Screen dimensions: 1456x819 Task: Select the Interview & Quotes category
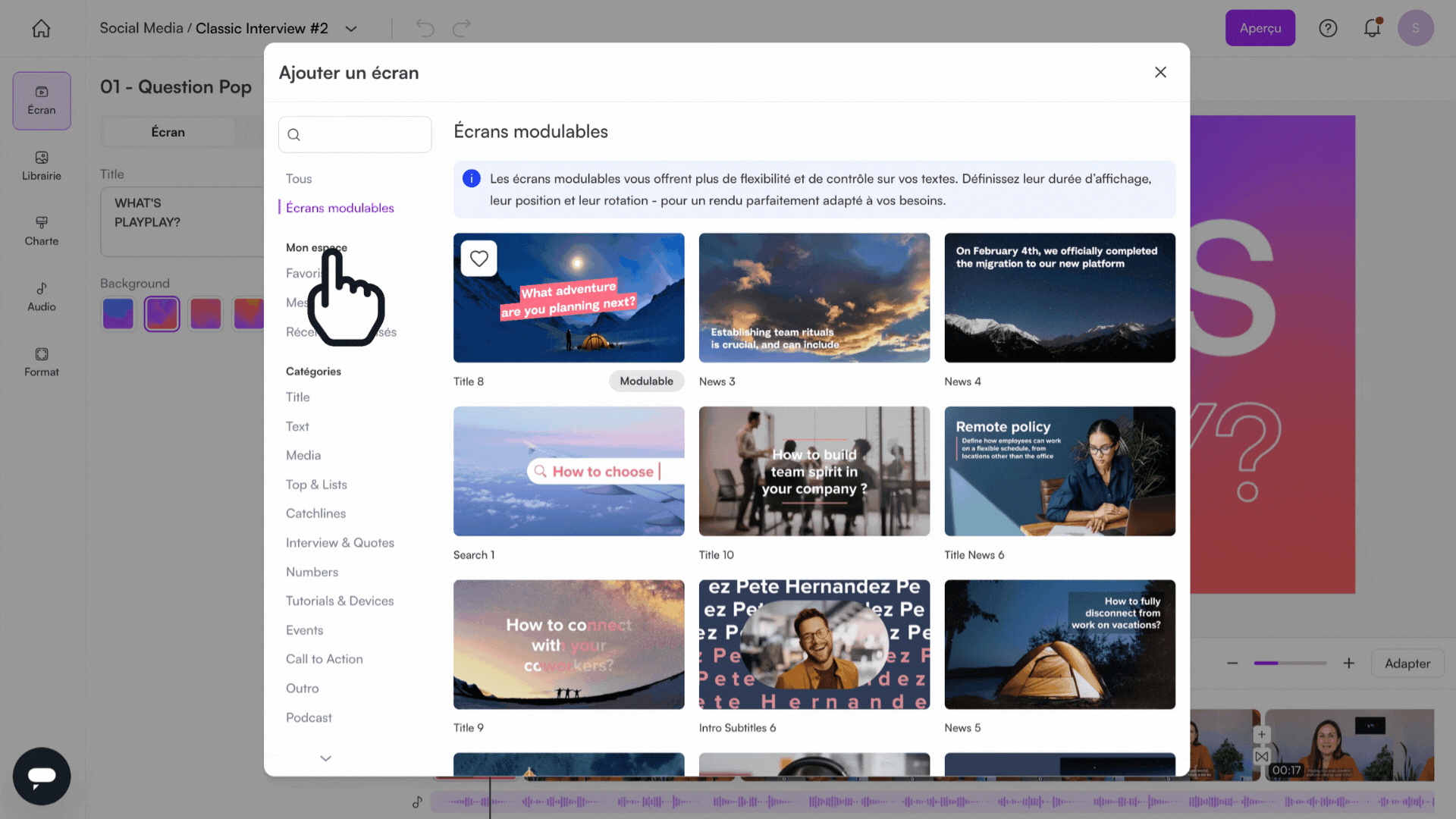click(x=340, y=543)
